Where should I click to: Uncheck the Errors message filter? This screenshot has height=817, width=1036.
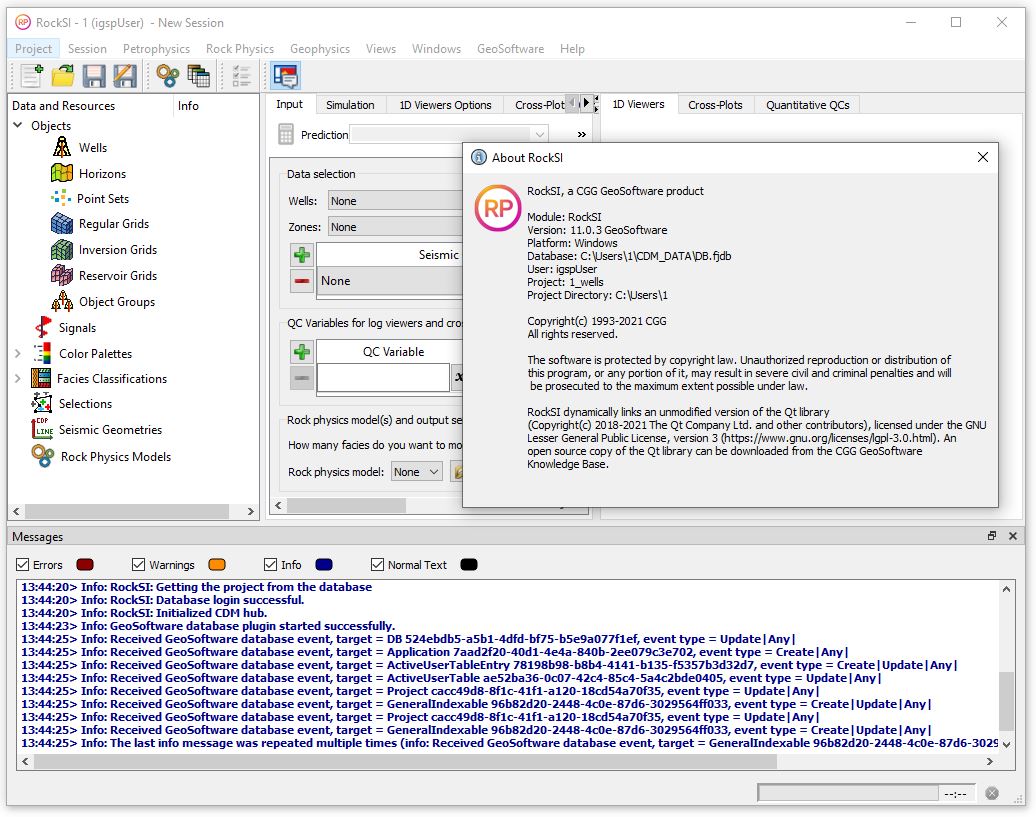[23, 565]
